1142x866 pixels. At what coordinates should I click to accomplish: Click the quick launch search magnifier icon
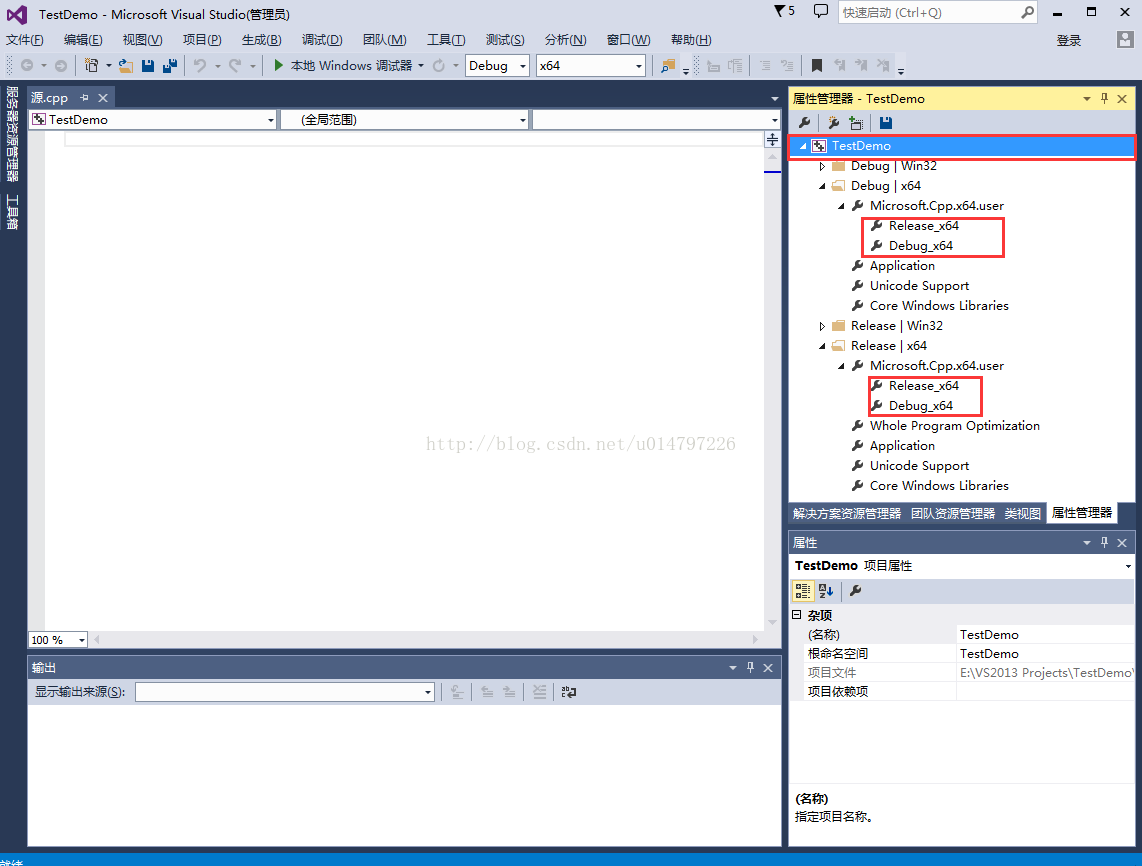[1027, 12]
